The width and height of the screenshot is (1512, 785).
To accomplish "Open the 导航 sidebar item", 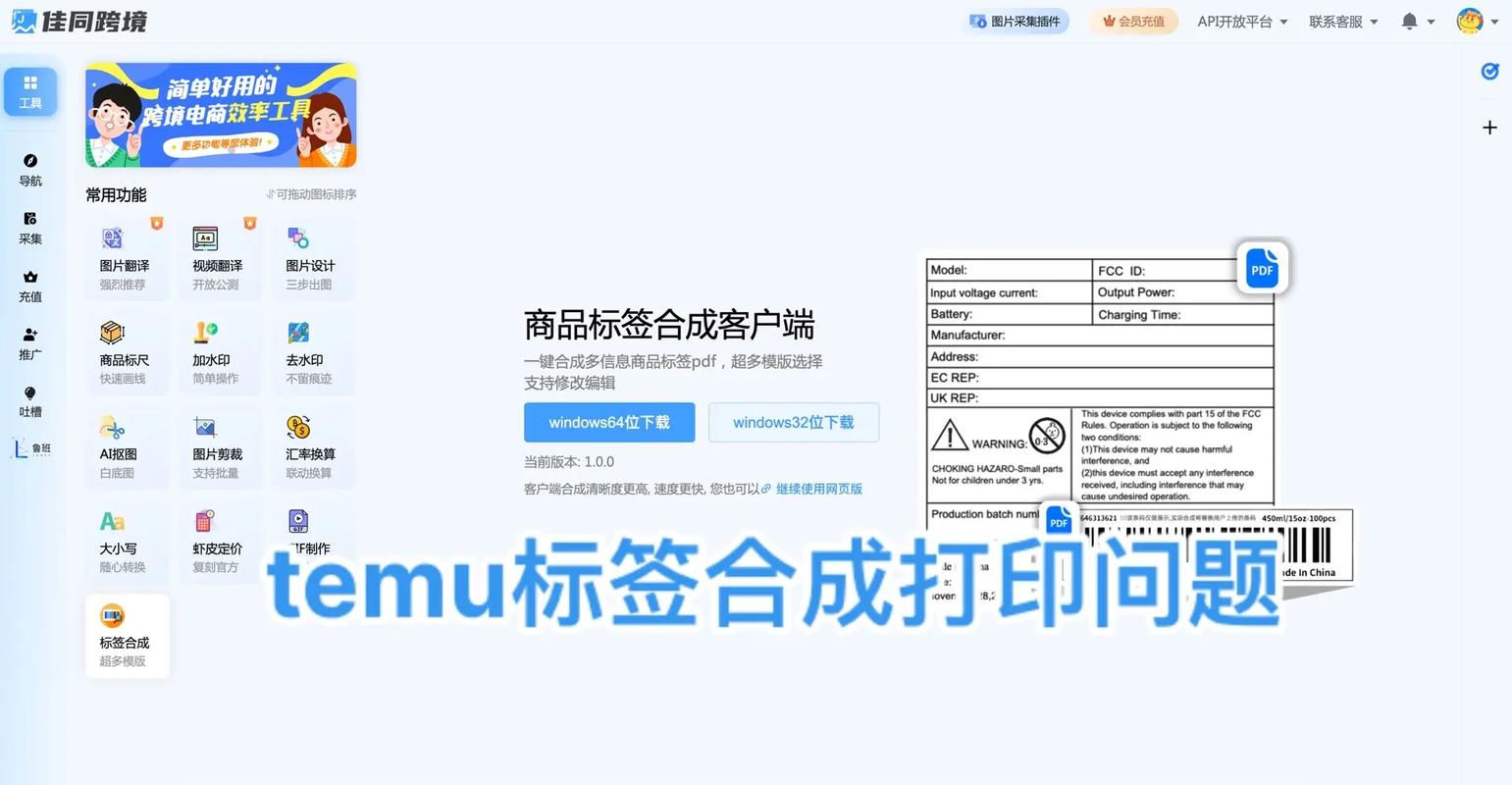I will (30, 170).
